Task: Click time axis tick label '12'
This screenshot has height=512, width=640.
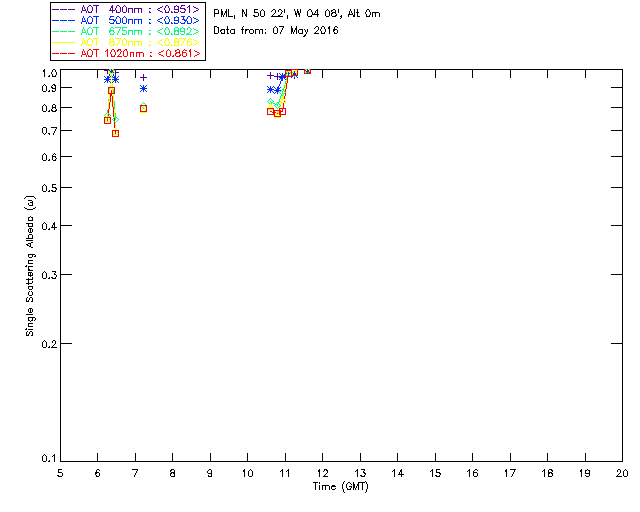Action: tap(322, 473)
